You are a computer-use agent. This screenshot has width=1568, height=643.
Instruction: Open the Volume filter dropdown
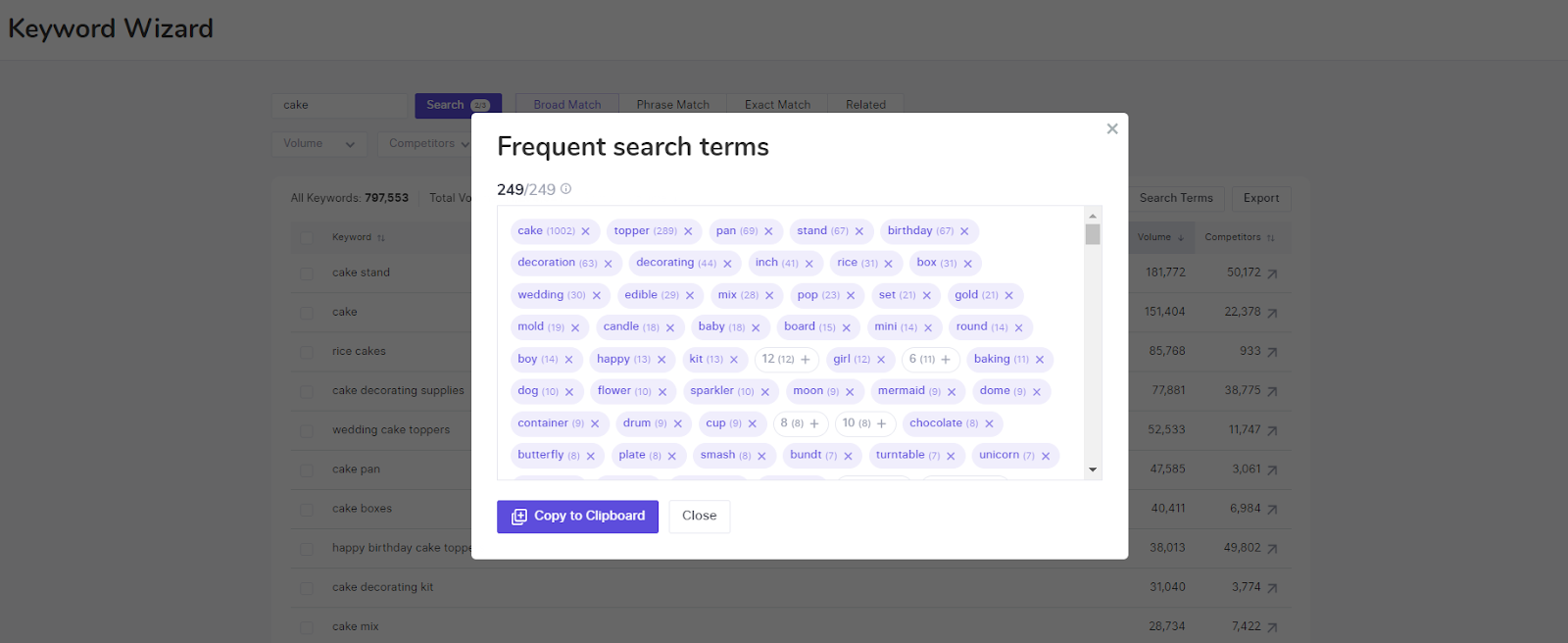click(x=318, y=144)
